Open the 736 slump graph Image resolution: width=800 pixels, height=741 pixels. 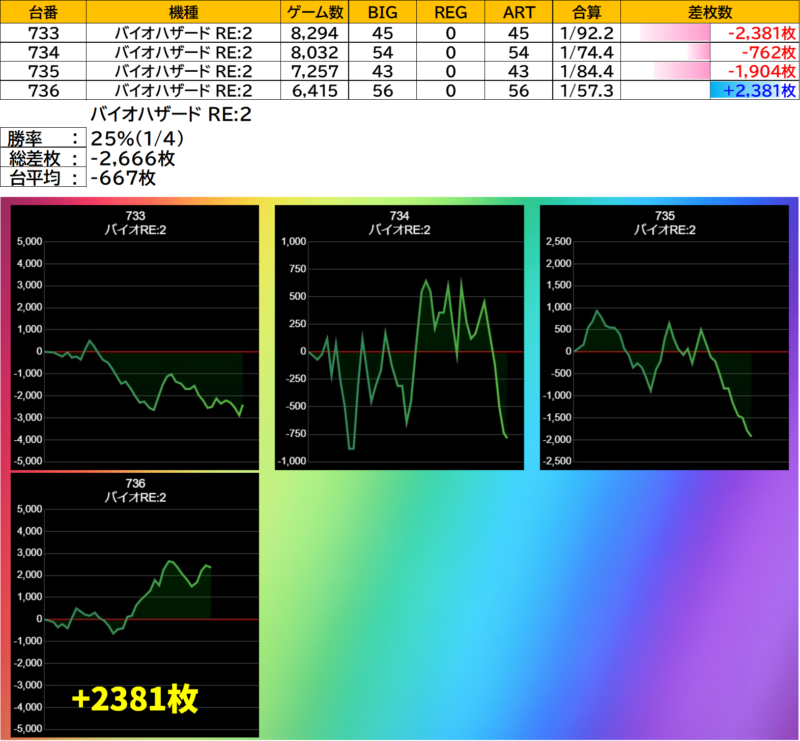(x=135, y=605)
